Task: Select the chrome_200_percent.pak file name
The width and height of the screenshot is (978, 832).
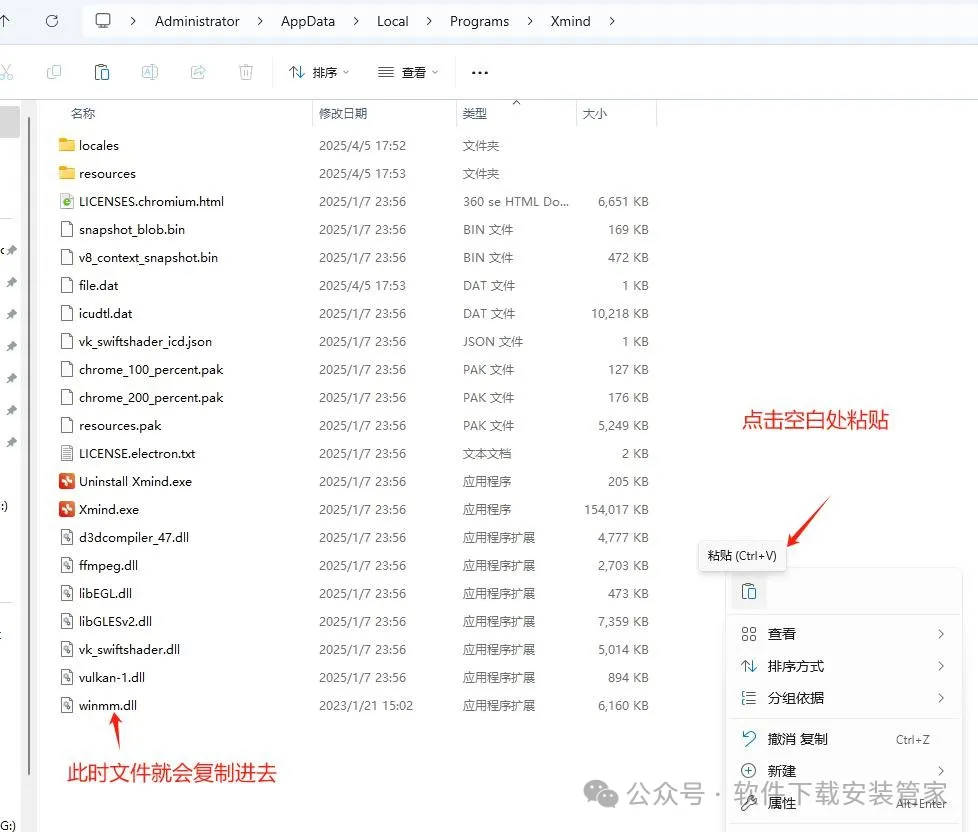Action: (151, 397)
